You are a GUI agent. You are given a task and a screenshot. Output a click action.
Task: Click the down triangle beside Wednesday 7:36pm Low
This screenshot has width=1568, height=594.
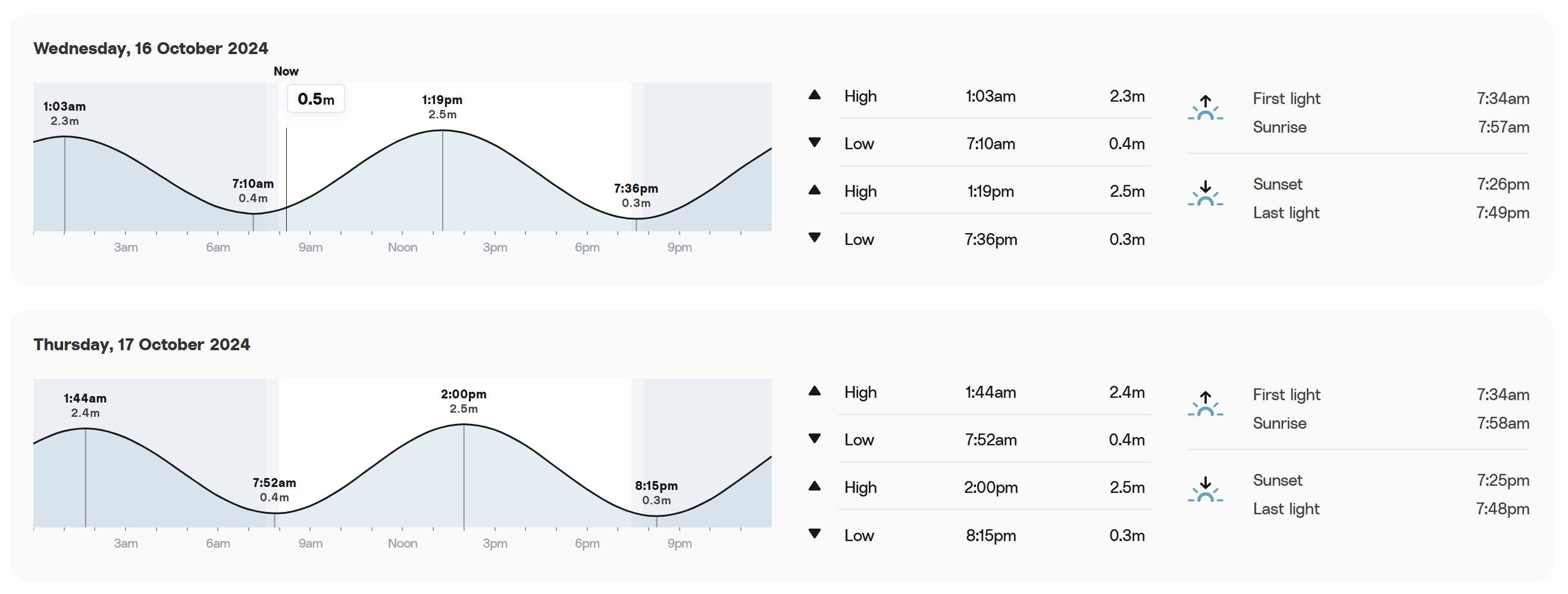(x=815, y=238)
